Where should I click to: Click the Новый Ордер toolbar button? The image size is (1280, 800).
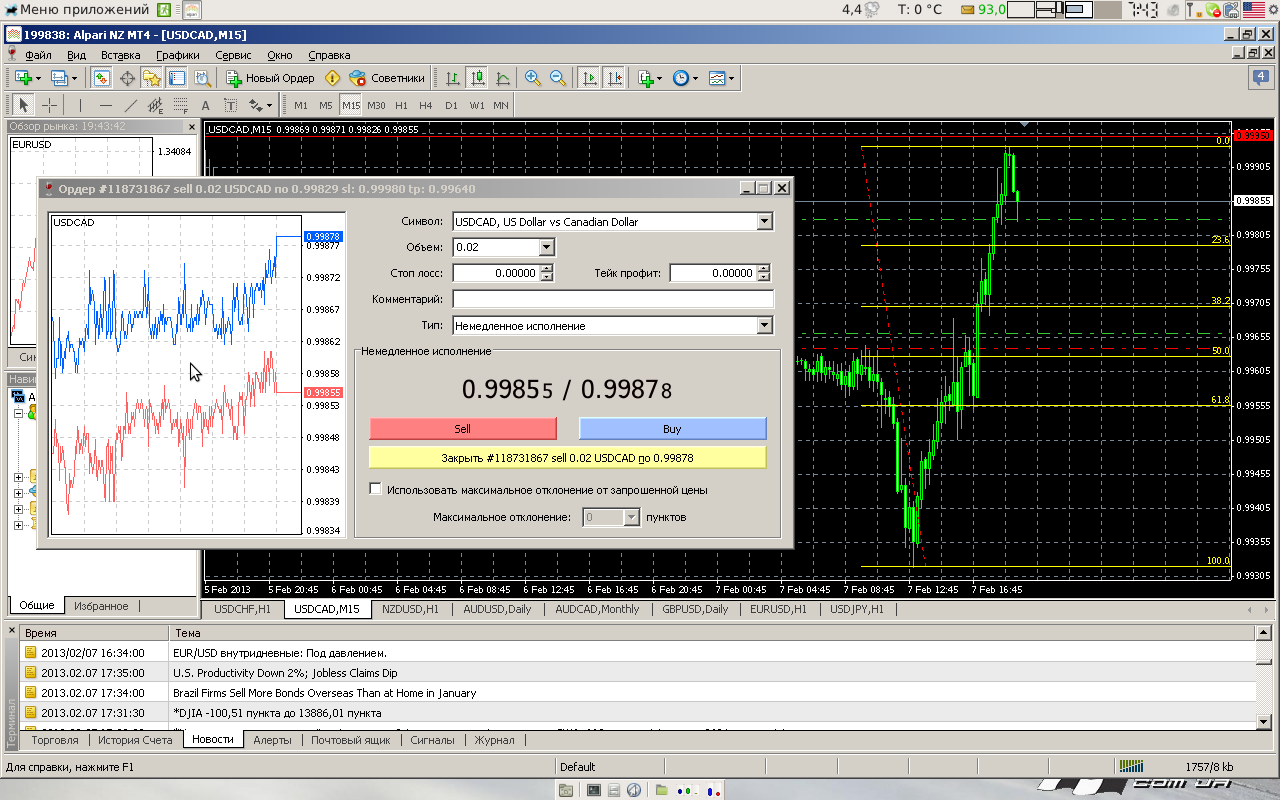270,78
